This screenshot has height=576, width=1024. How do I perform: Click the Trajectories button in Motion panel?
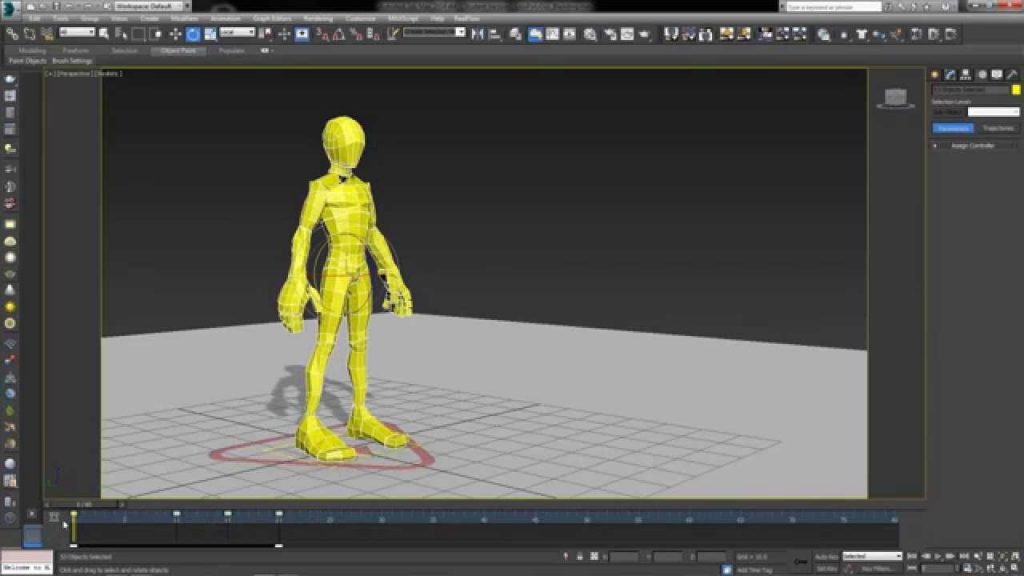coord(998,127)
